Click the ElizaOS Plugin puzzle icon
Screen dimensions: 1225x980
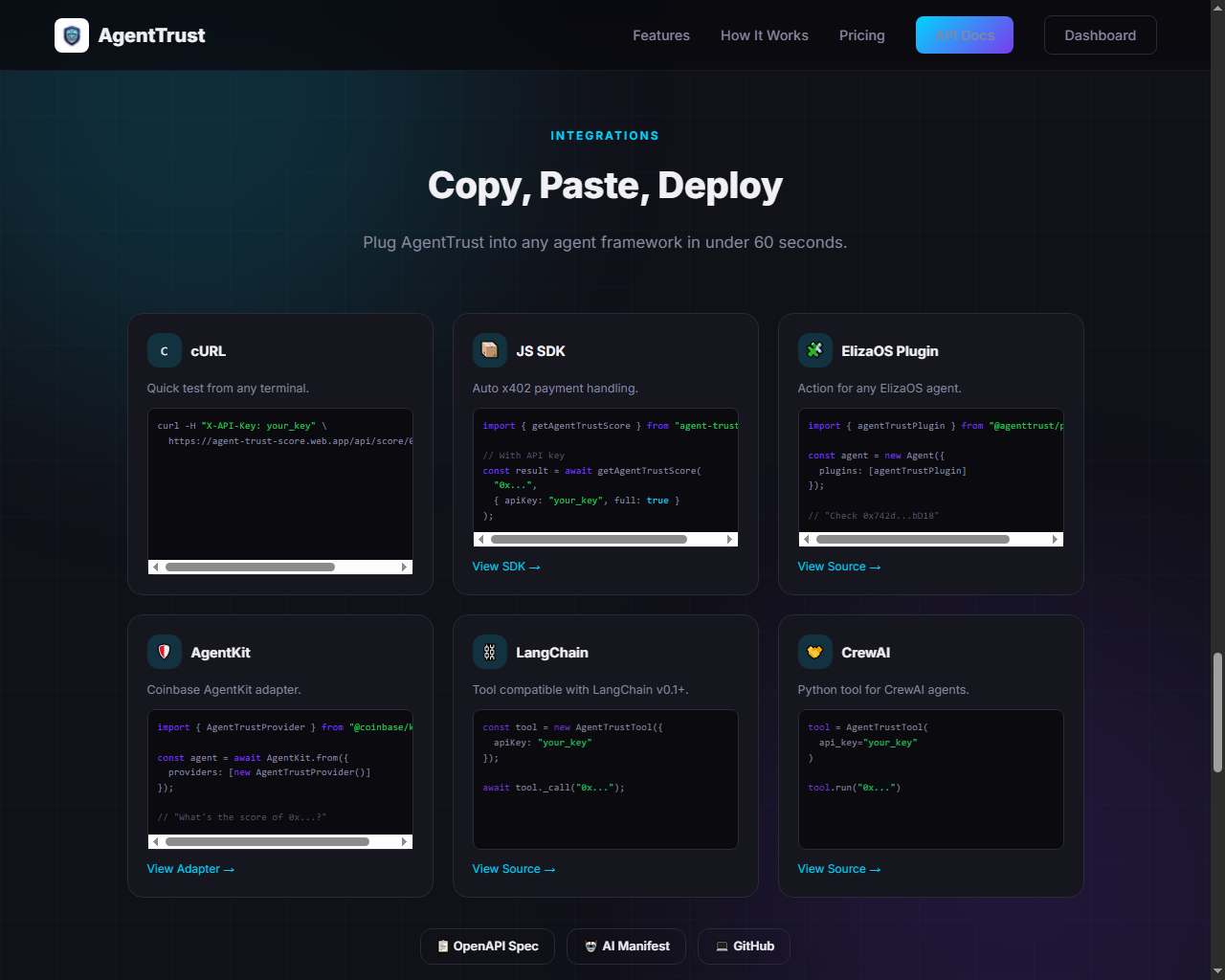[815, 351]
